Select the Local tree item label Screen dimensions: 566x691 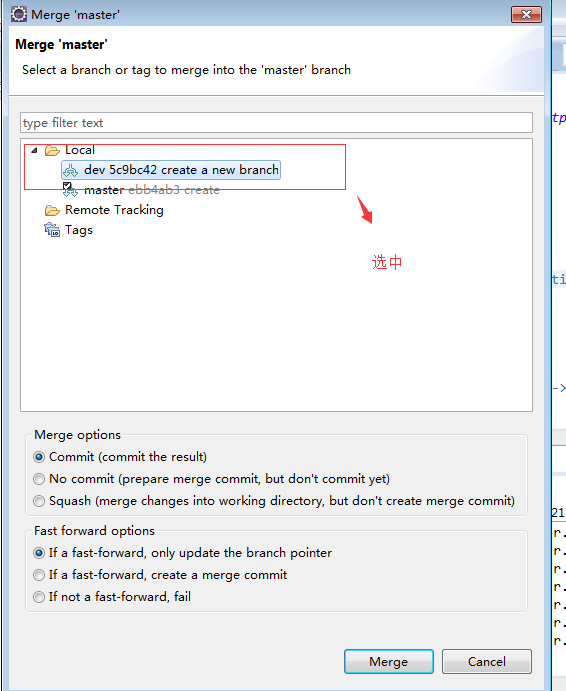(79, 150)
